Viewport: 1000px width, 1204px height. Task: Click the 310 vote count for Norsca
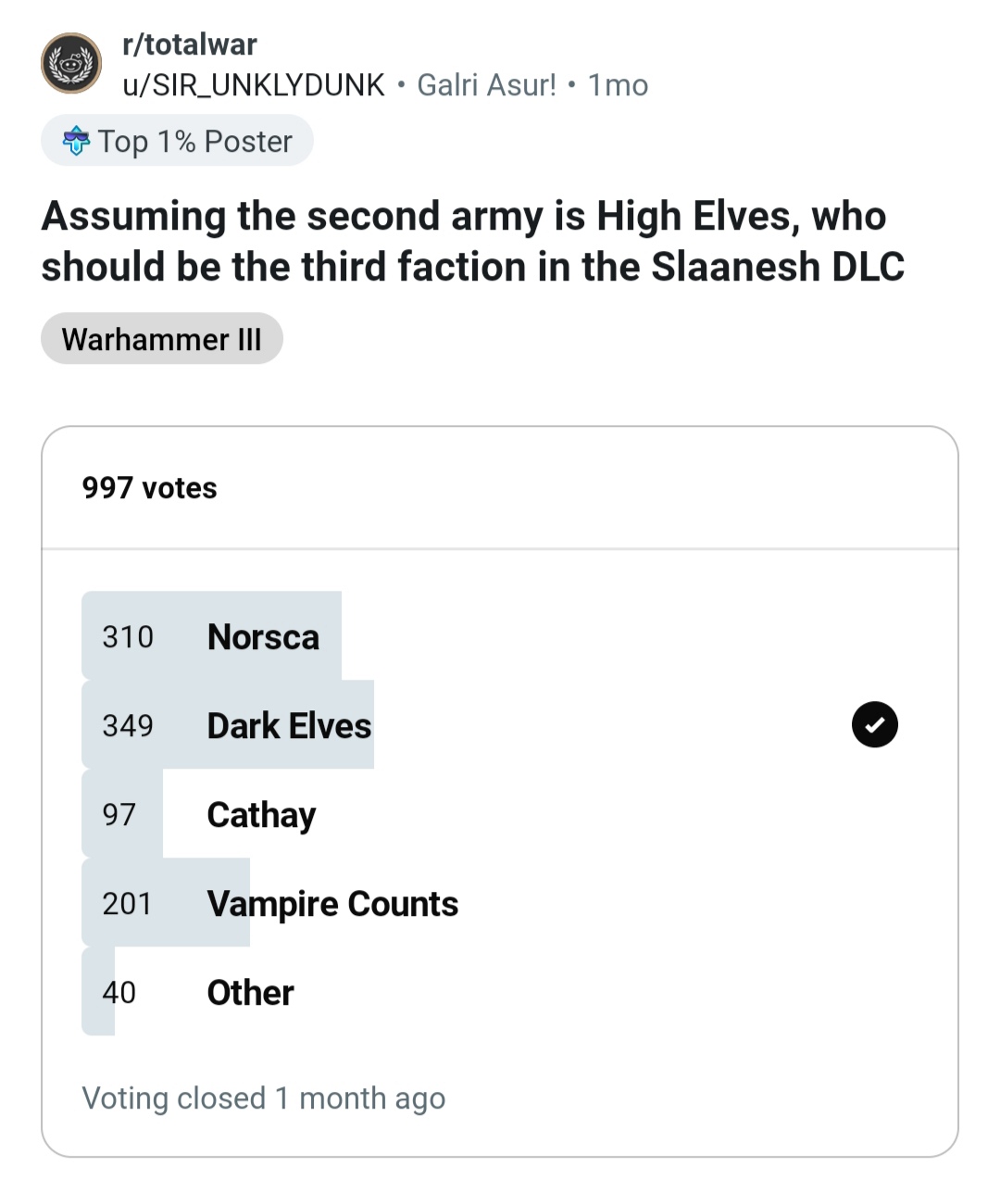(x=128, y=637)
